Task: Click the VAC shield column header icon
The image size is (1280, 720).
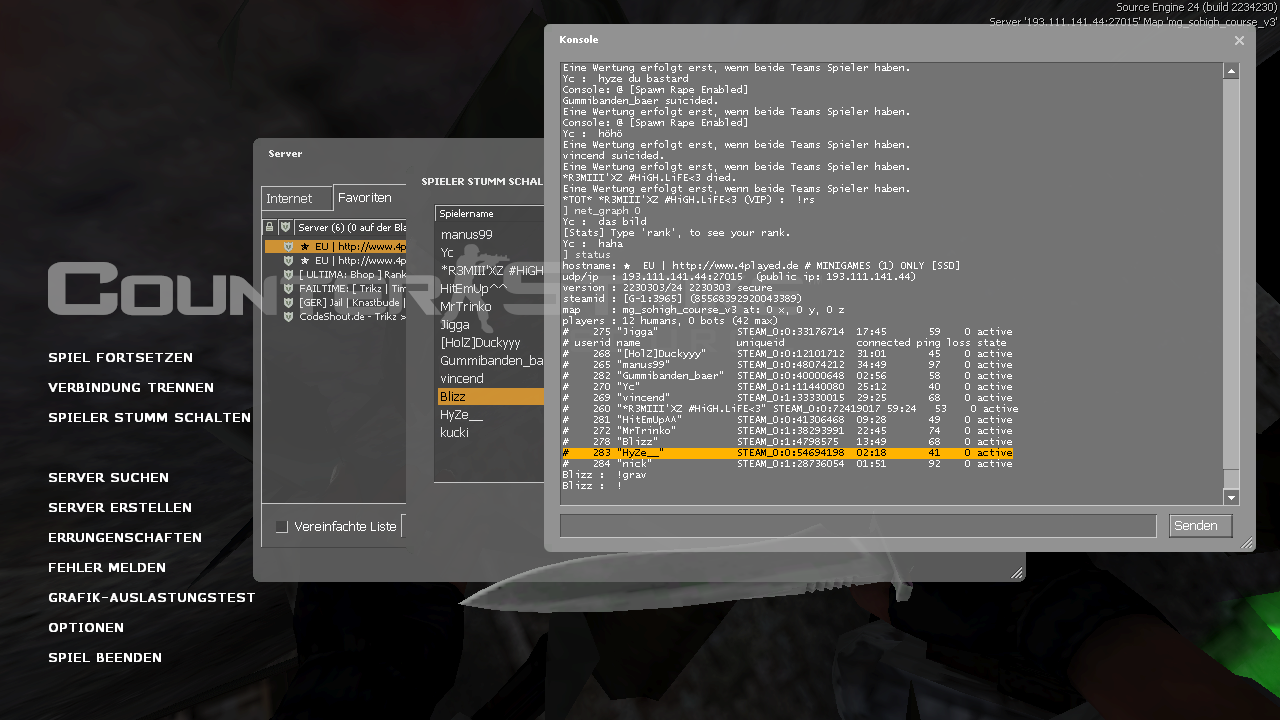Action: [285, 228]
